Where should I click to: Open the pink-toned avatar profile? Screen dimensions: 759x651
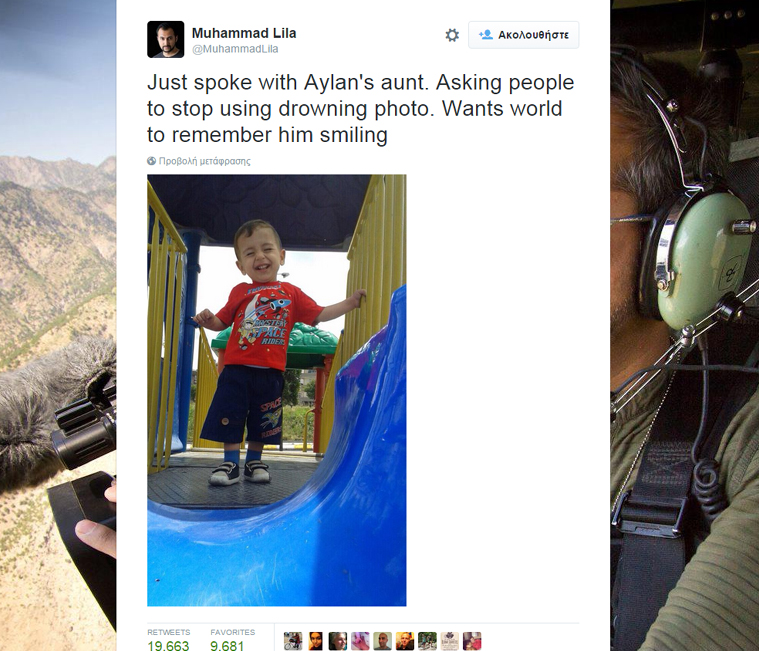360,641
